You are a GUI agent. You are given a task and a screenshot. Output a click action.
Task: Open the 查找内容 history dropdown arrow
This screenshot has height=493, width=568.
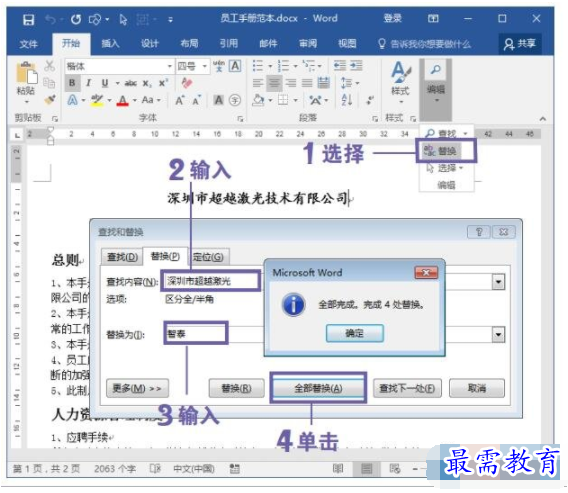click(498, 282)
